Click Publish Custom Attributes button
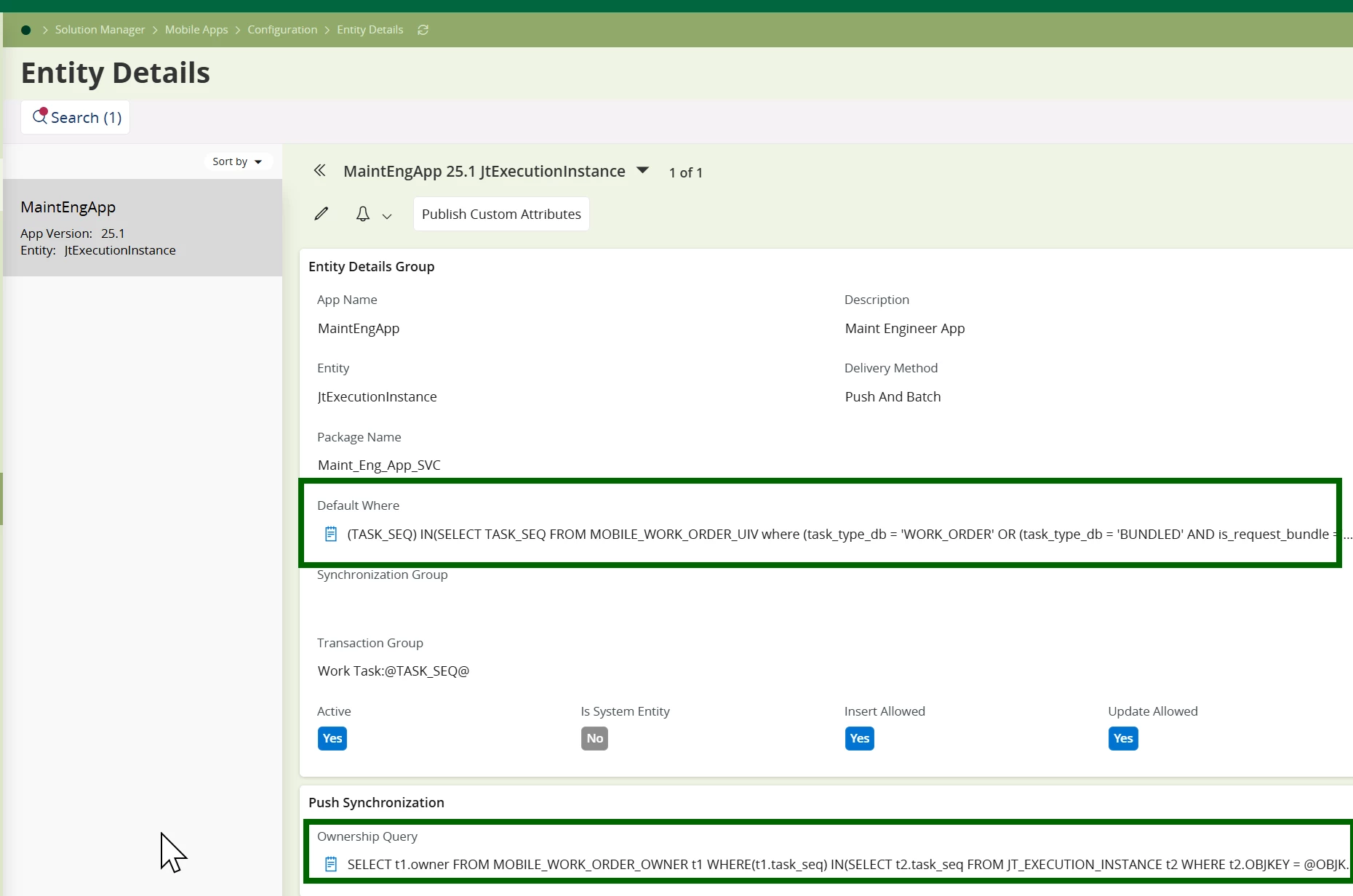The width and height of the screenshot is (1353, 896). [x=501, y=215]
